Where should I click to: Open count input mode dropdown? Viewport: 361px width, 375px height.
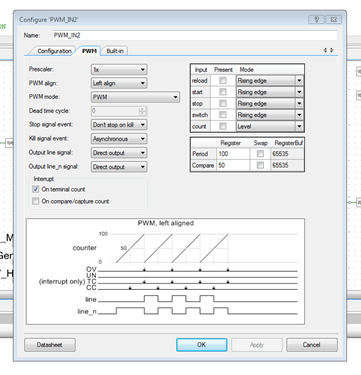pos(270,126)
